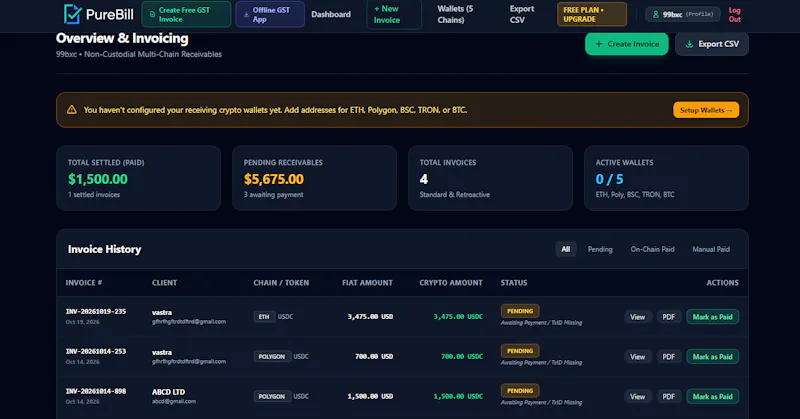Image resolution: width=800 pixels, height=419 pixels.
Task: Click the PENDING status badge for INV-20261019-235
Action: click(x=520, y=311)
